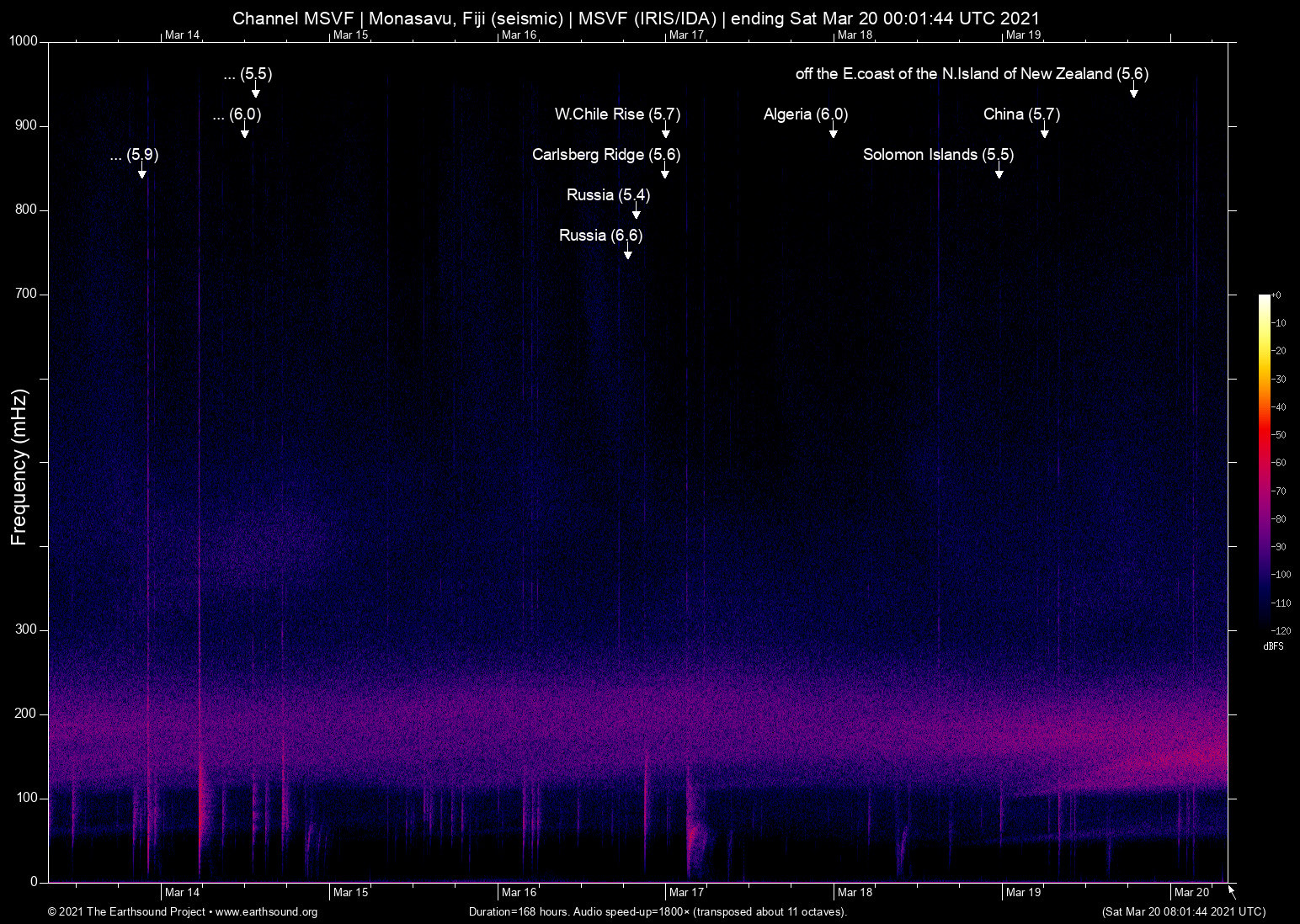
Task: Click the Carlsberg Ridge (5.6) label
Action: [x=605, y=155]
